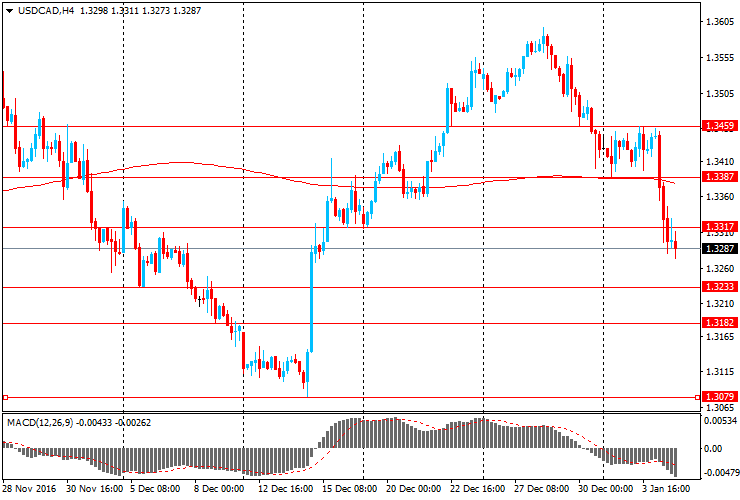Click right square handle of 1.3079 line
740x500 pixels.
[x=697, y=397]
